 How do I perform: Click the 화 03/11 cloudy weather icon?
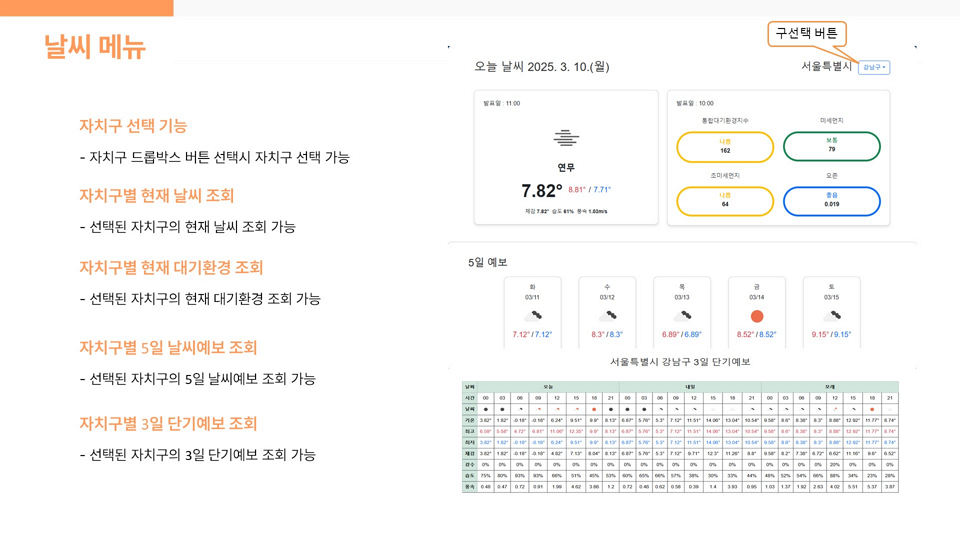pos(533,316)
